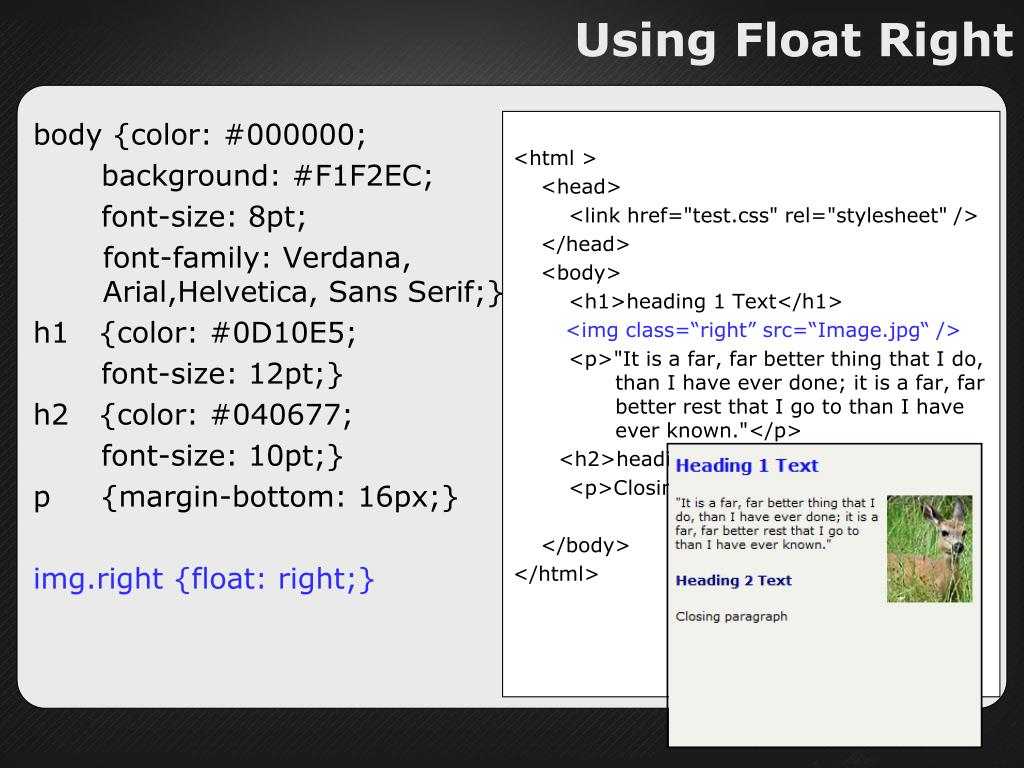Click the closing </body> tag
Image resolution: width=1024 pixels, height=768 pixels.
pyautogui.click(x=585, y=545)
